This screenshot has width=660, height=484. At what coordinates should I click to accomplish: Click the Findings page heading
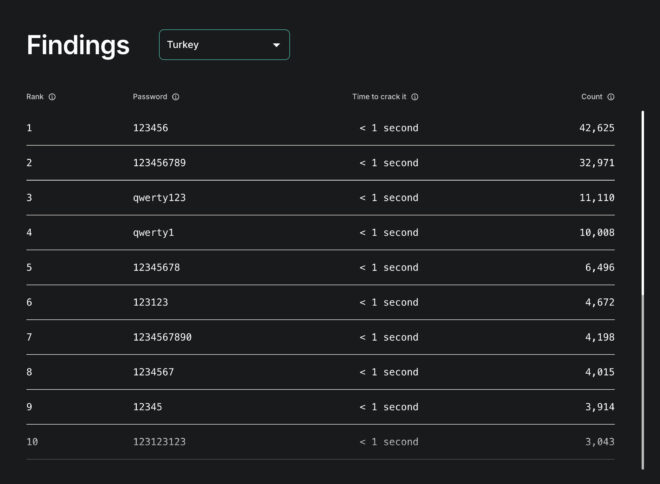[78, 45]
